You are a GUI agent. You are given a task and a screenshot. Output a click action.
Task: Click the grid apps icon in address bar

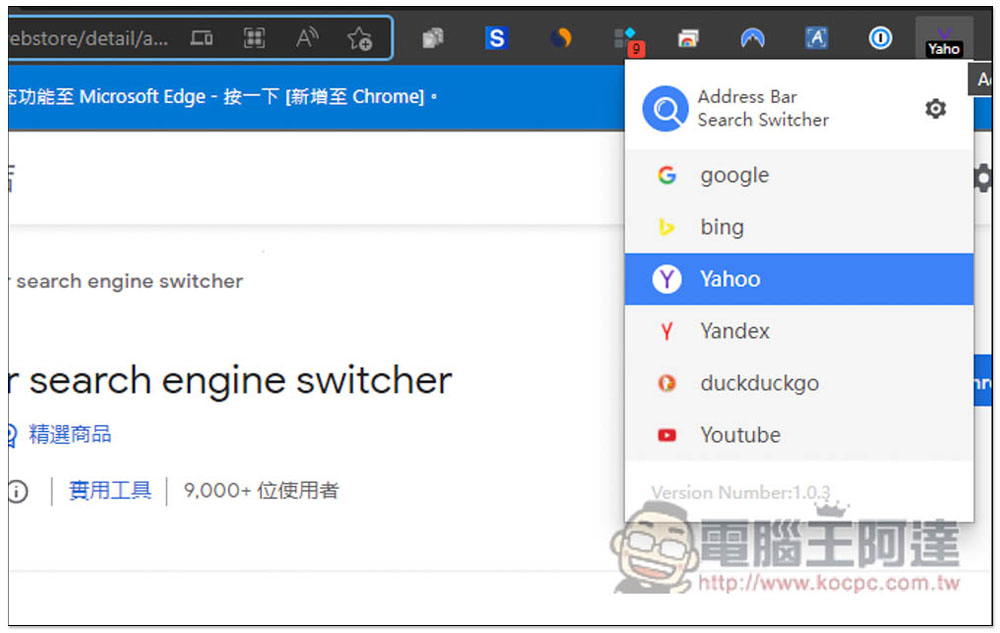254,38
